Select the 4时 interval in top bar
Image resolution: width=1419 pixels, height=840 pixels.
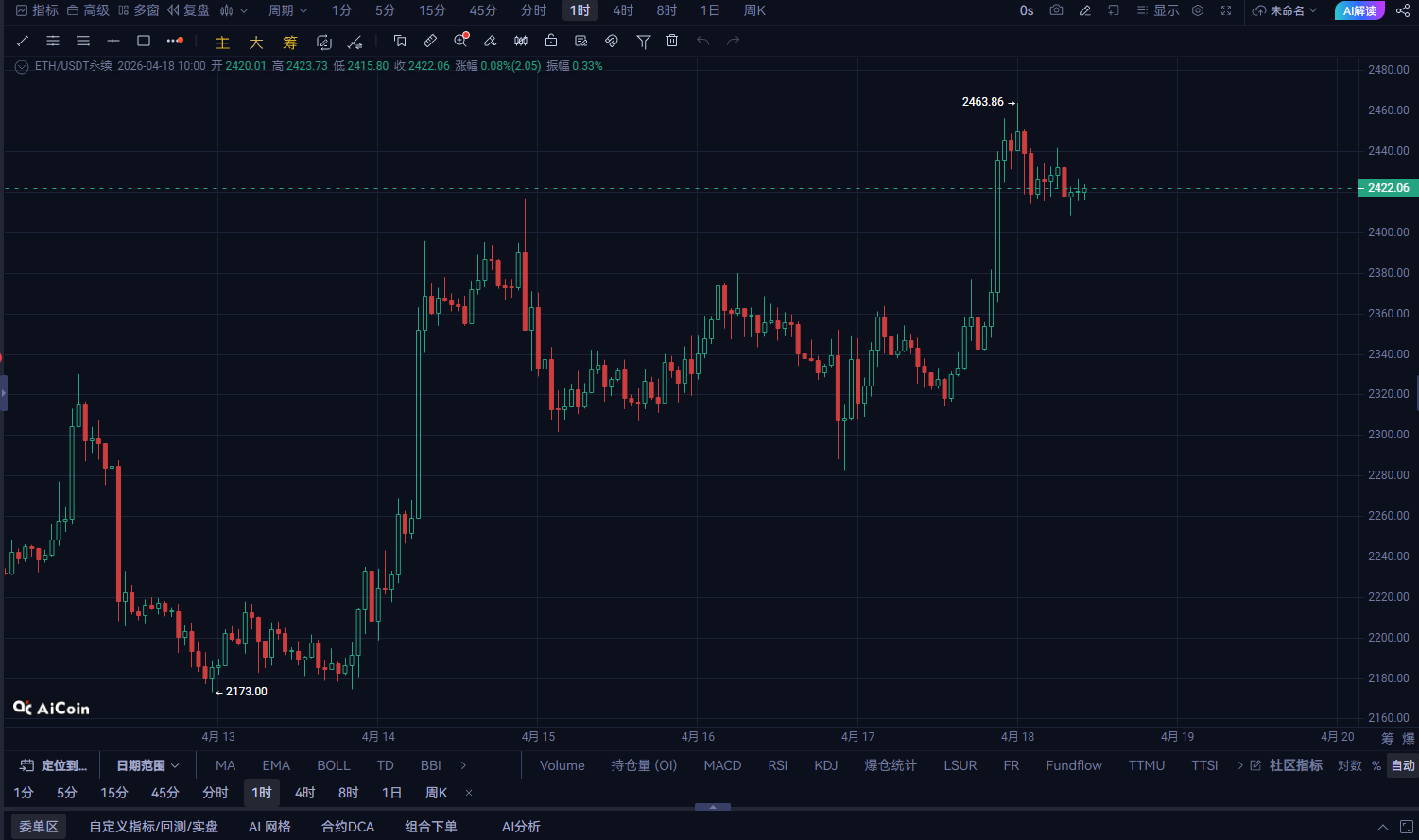point(623,10)
